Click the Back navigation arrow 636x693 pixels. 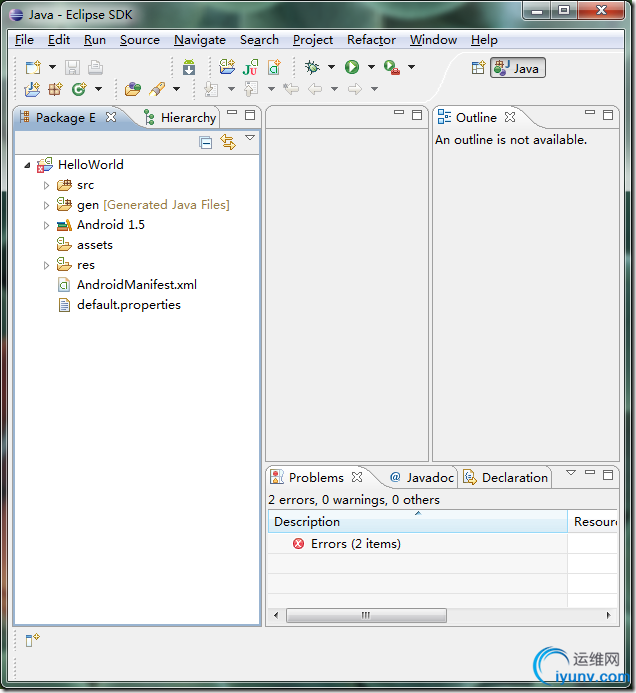click(315, 89)
